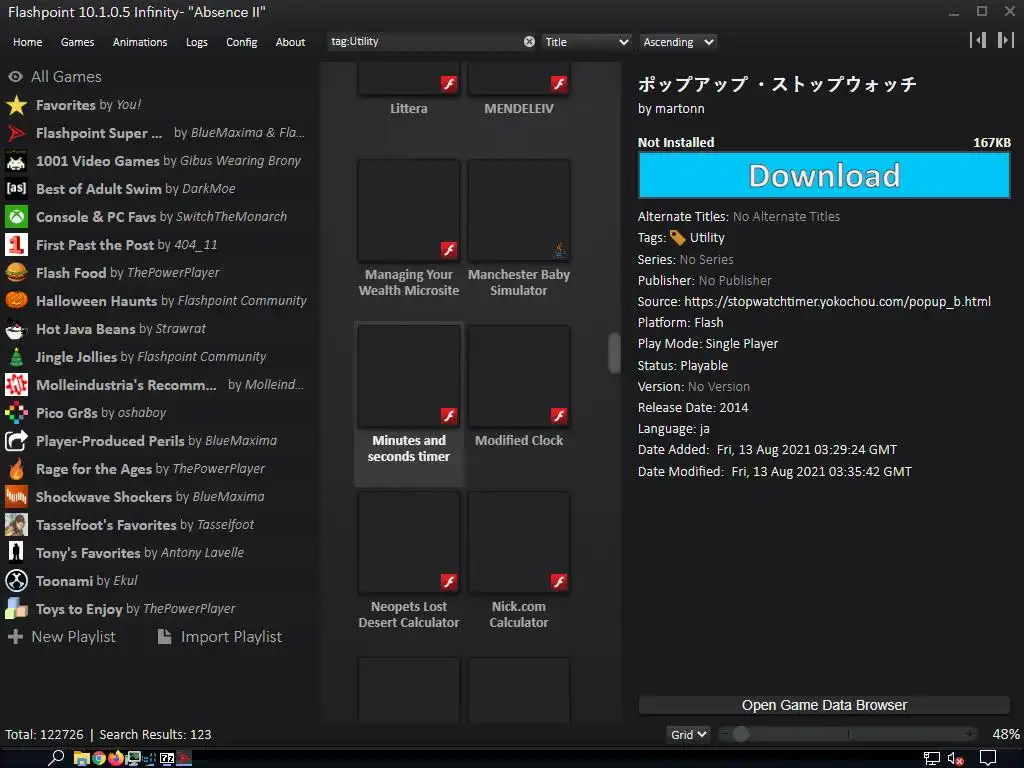This screenshot has width=1024, height=768.
Task: Click the Jingle Jollies tree icon
Action: tap(16, 357)
